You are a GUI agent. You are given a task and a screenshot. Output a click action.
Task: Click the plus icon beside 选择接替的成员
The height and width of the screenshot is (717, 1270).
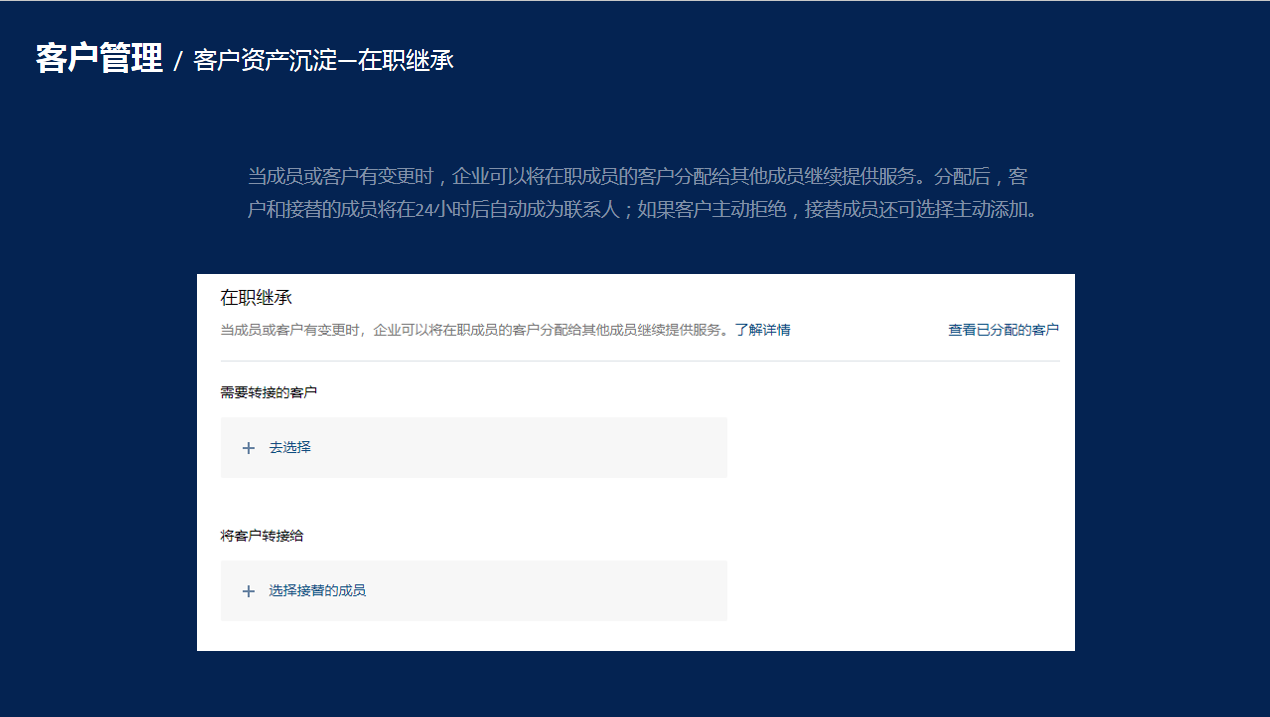coord(249,591)
